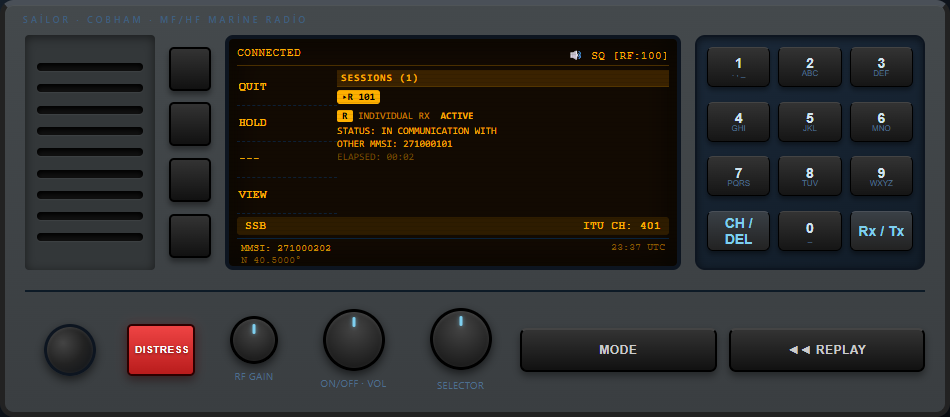Select keypad key 5 JKL

[x=809, y=122]
